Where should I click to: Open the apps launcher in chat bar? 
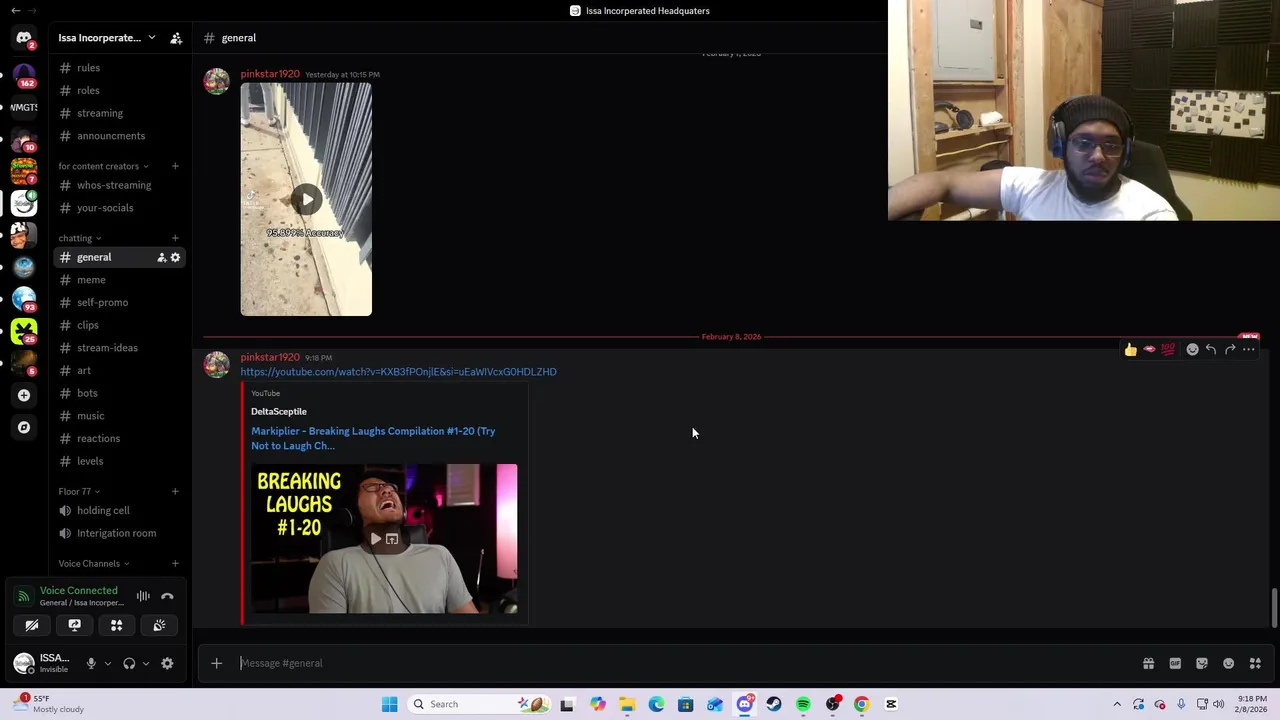(x=1255, y=663)
